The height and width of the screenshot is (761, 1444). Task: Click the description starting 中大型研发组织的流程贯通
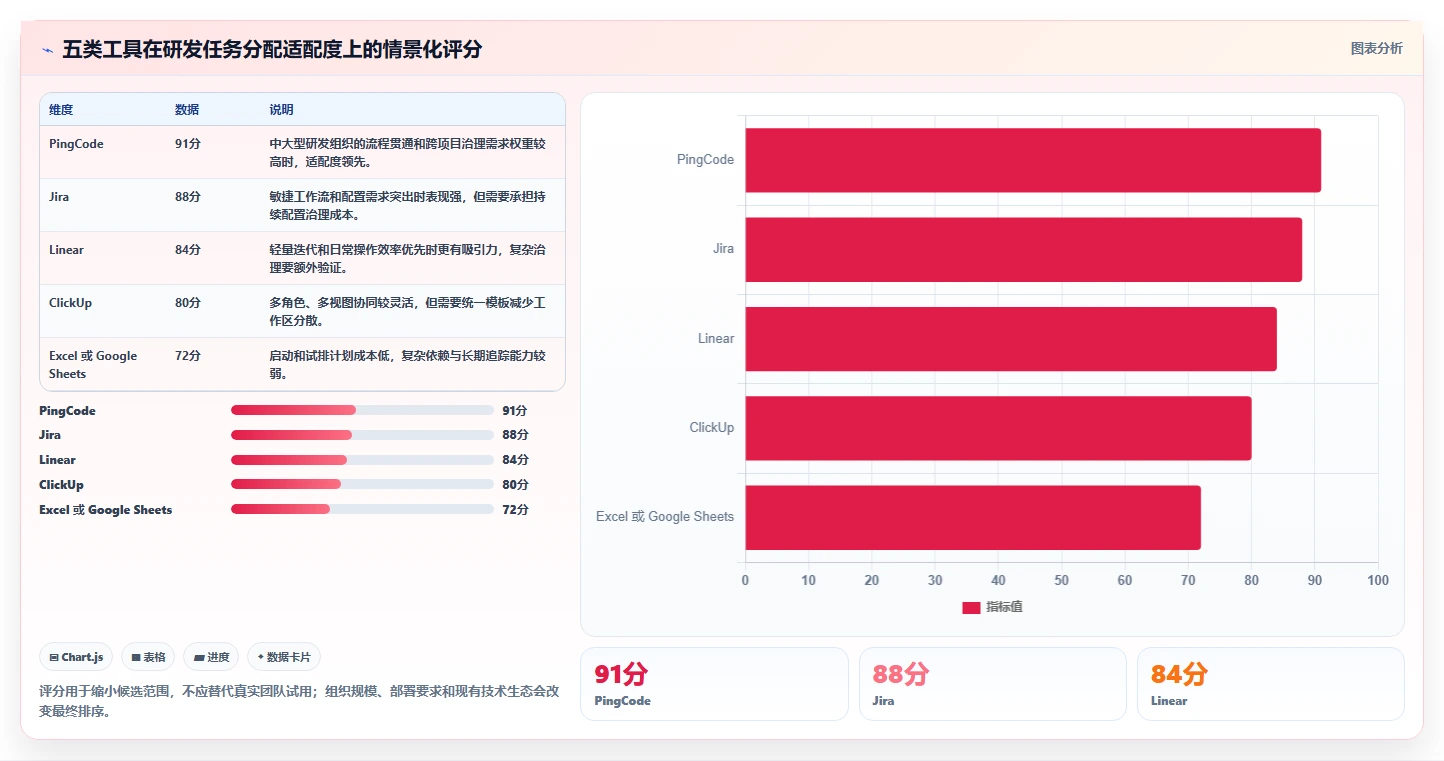[408, 153]
